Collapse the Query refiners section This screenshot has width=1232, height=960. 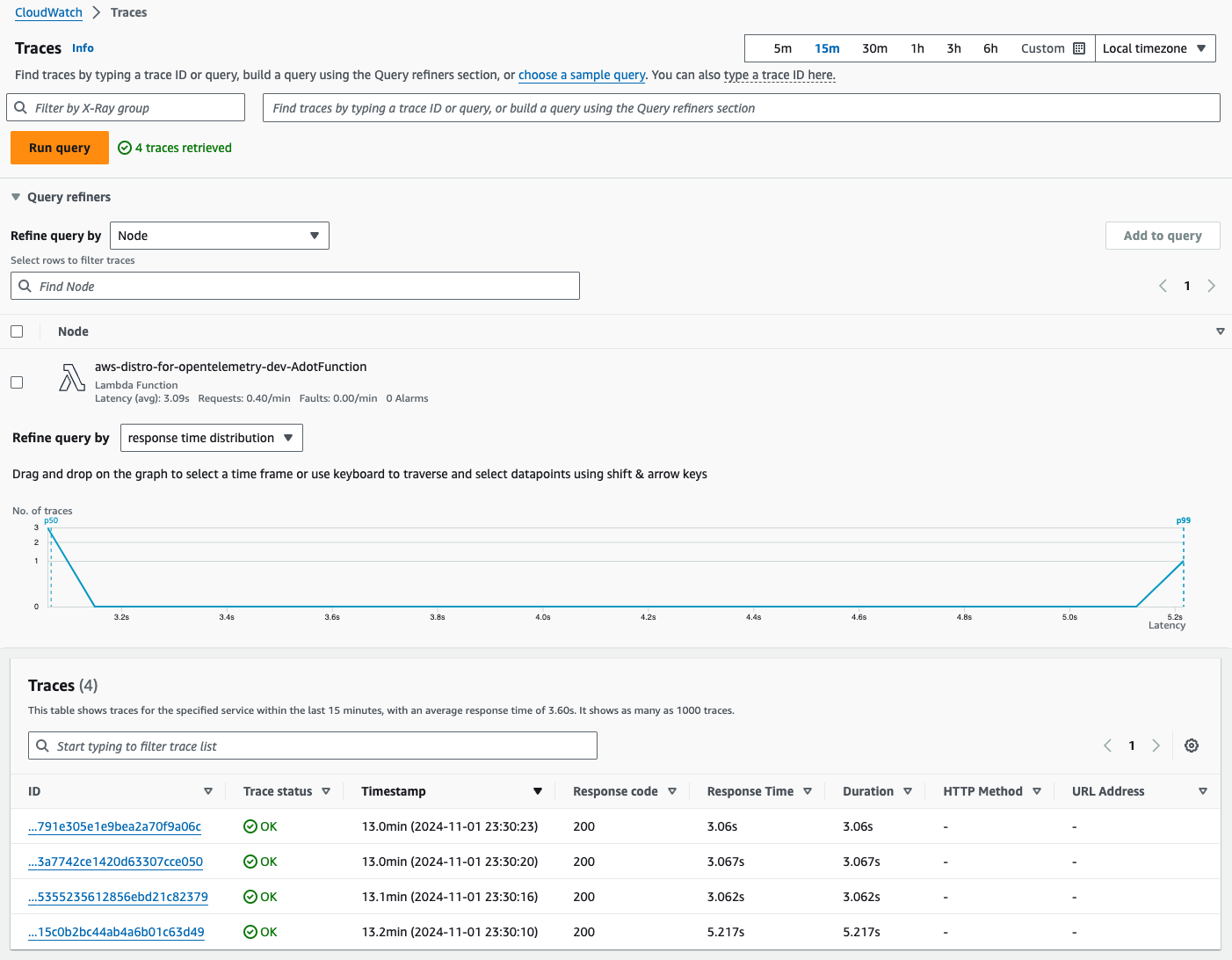pyautogui.click(x=16, y=197)
